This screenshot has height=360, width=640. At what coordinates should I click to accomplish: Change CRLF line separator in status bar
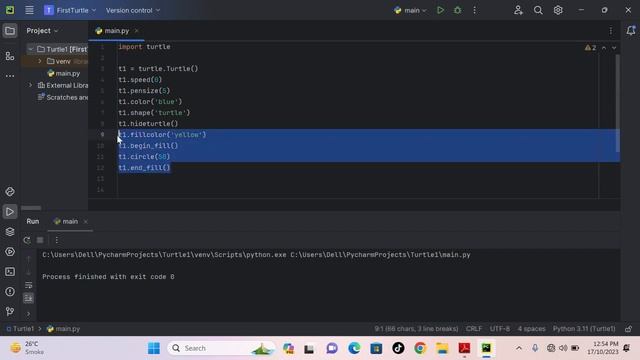click(x=473, y=329)
